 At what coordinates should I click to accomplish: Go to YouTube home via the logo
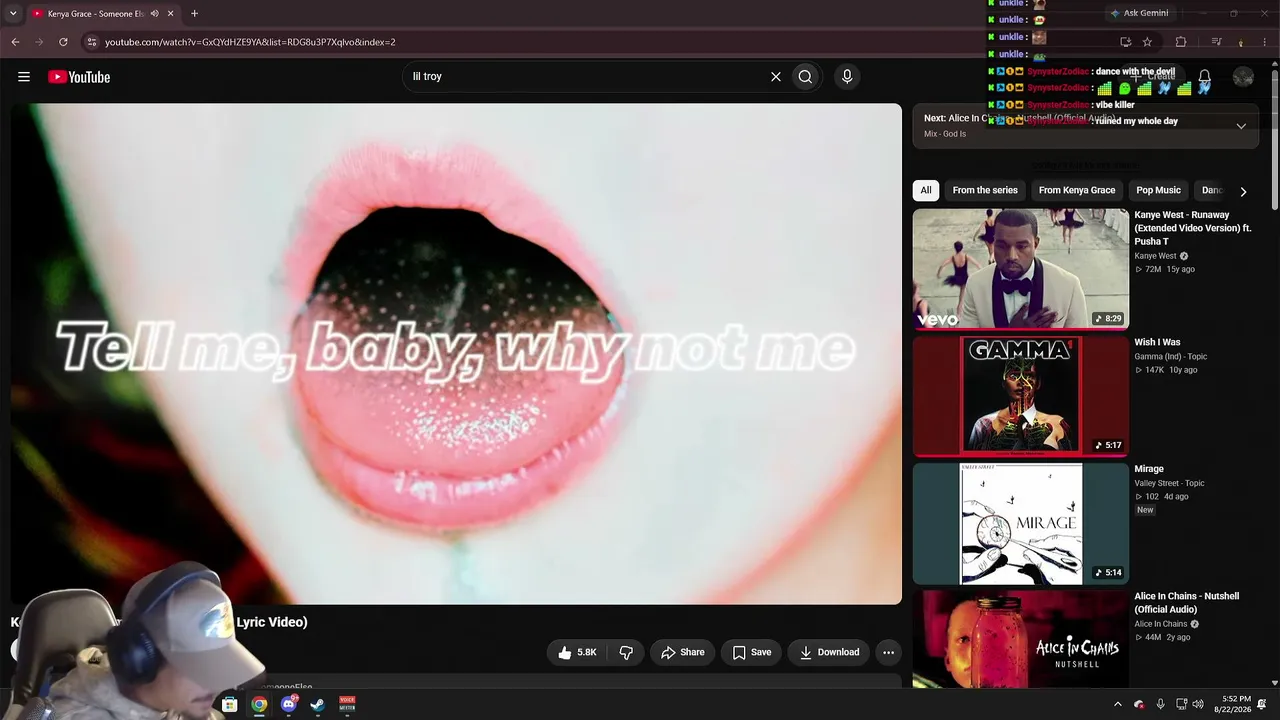pos(79,77)
